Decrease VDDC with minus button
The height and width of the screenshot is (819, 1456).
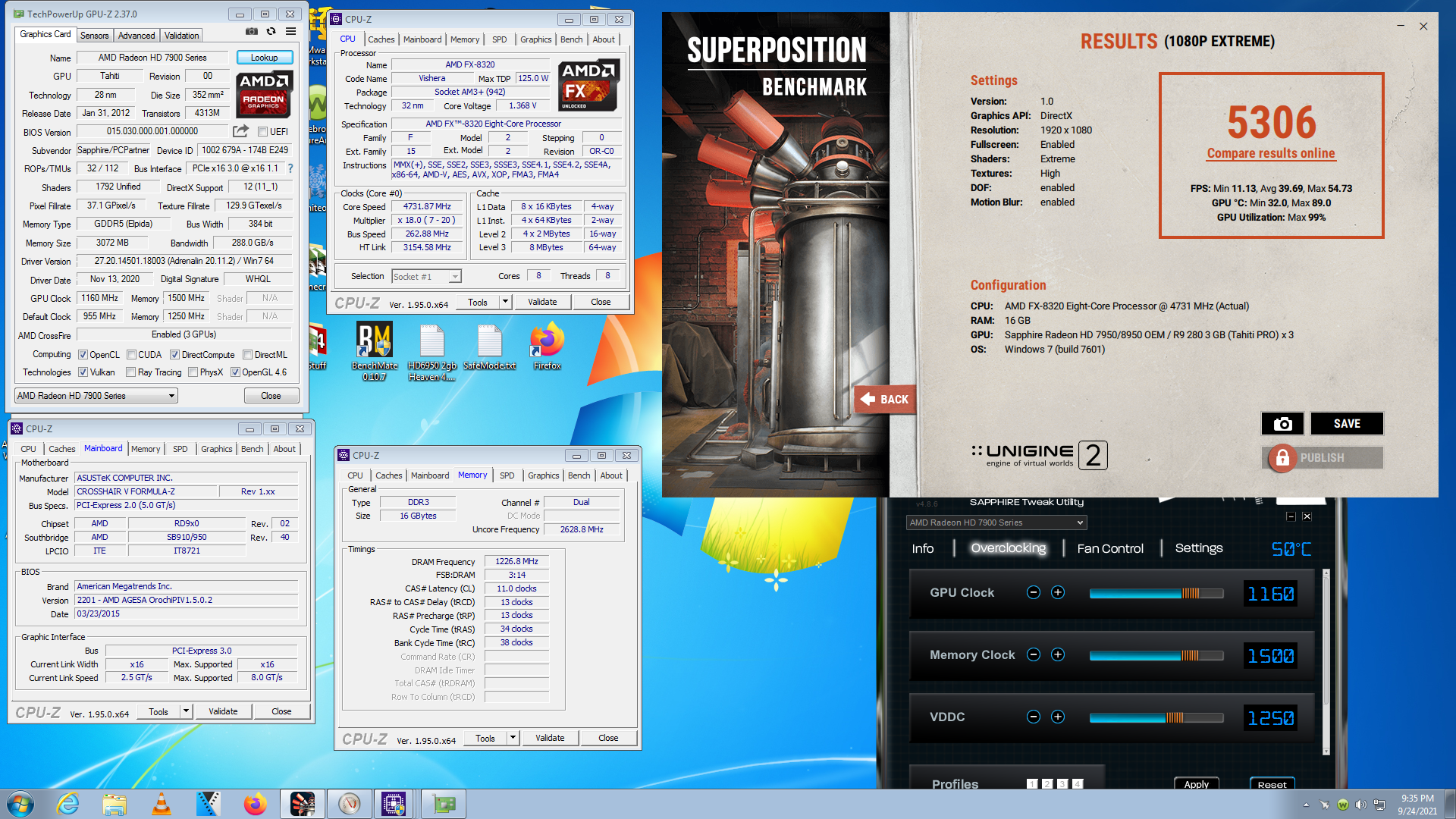1033,717
